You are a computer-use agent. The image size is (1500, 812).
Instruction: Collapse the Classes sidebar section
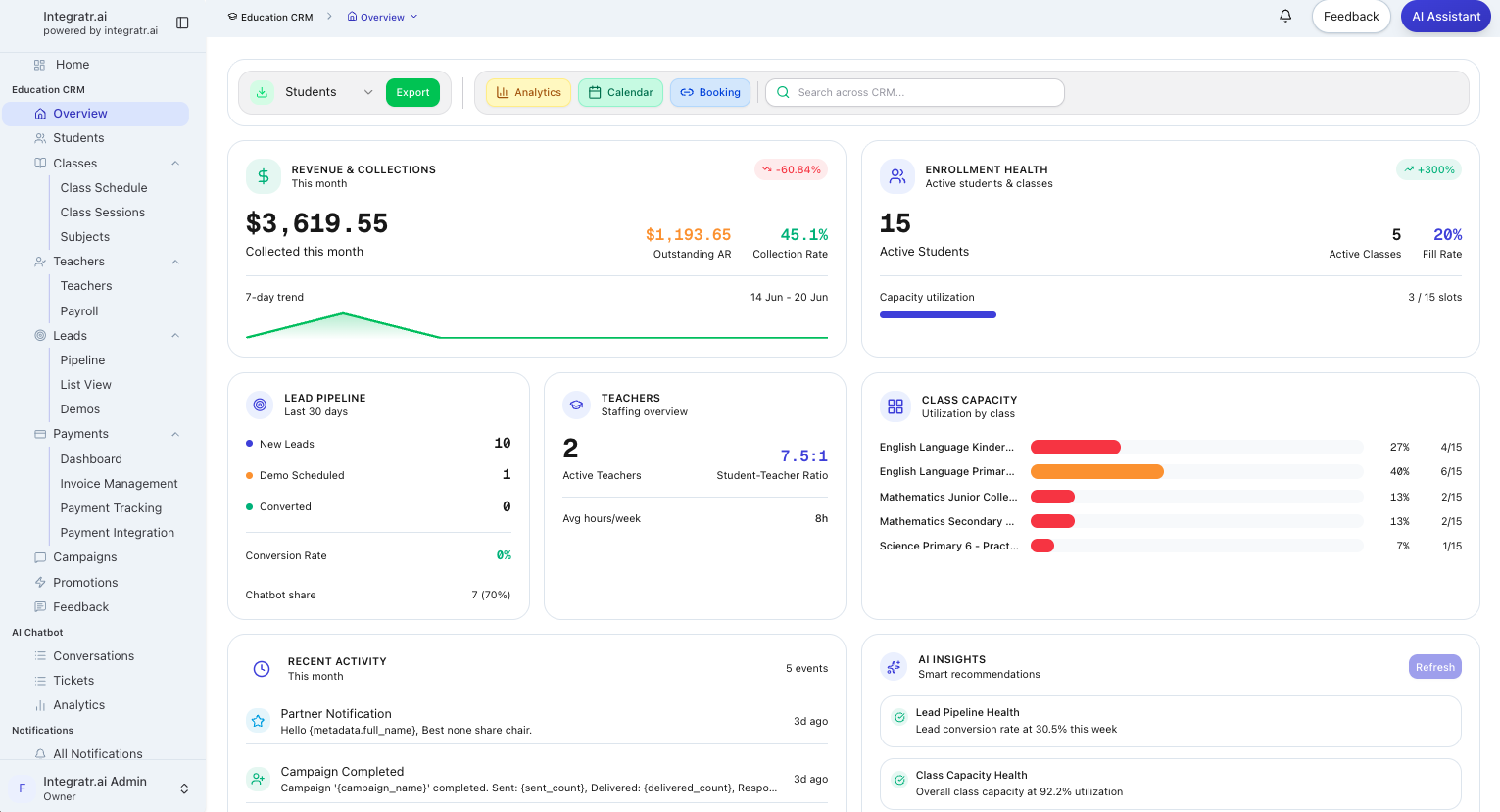pyautogui.click(x=175, y=164)
